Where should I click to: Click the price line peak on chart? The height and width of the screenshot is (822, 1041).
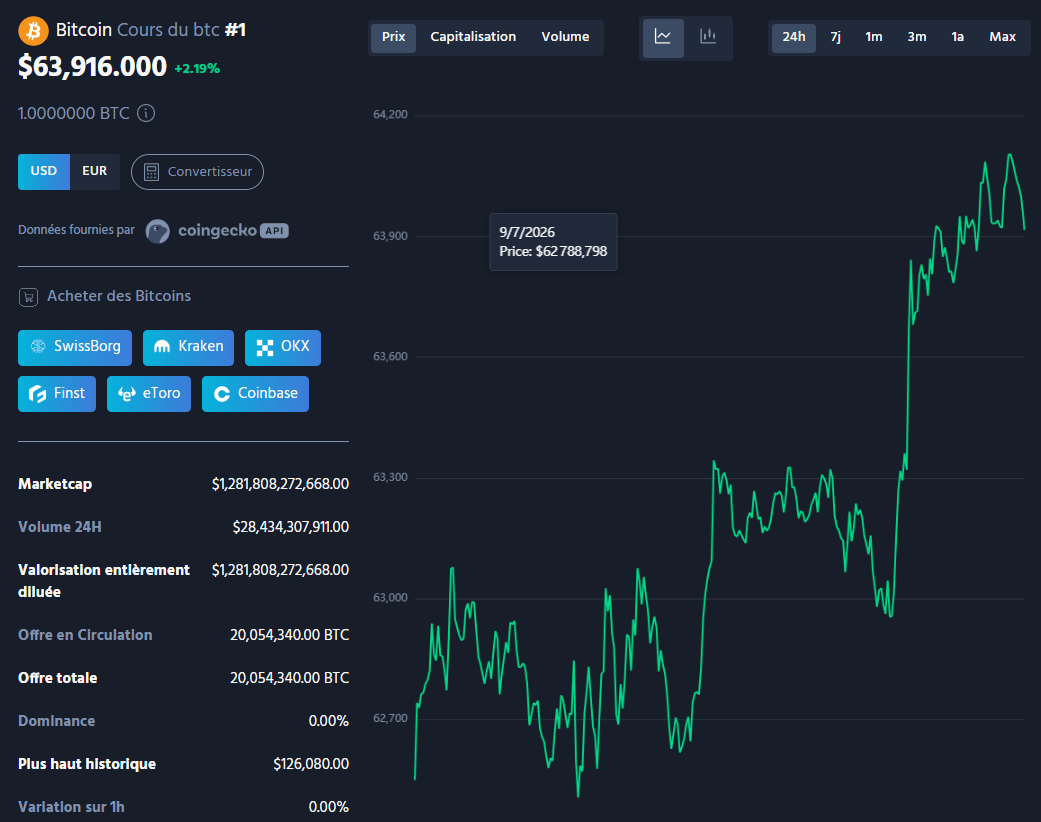click(1010, 155)
